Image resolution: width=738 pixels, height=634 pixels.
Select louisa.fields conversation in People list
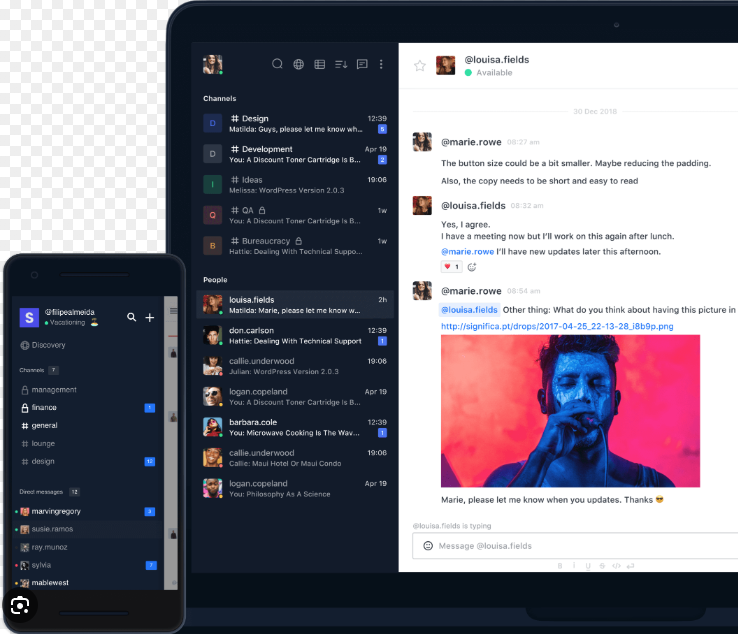[x=295, y=305]
